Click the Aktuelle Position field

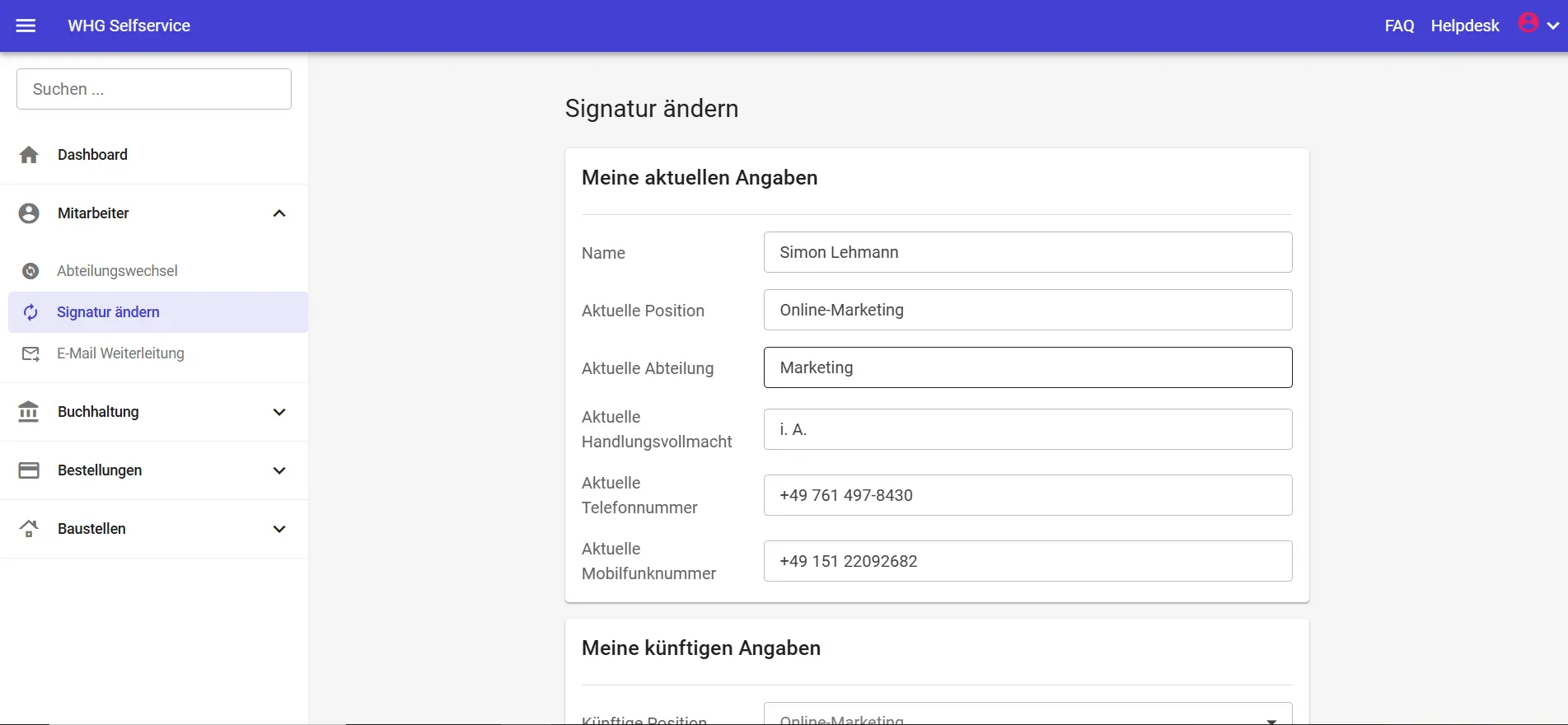(1027, 310)
